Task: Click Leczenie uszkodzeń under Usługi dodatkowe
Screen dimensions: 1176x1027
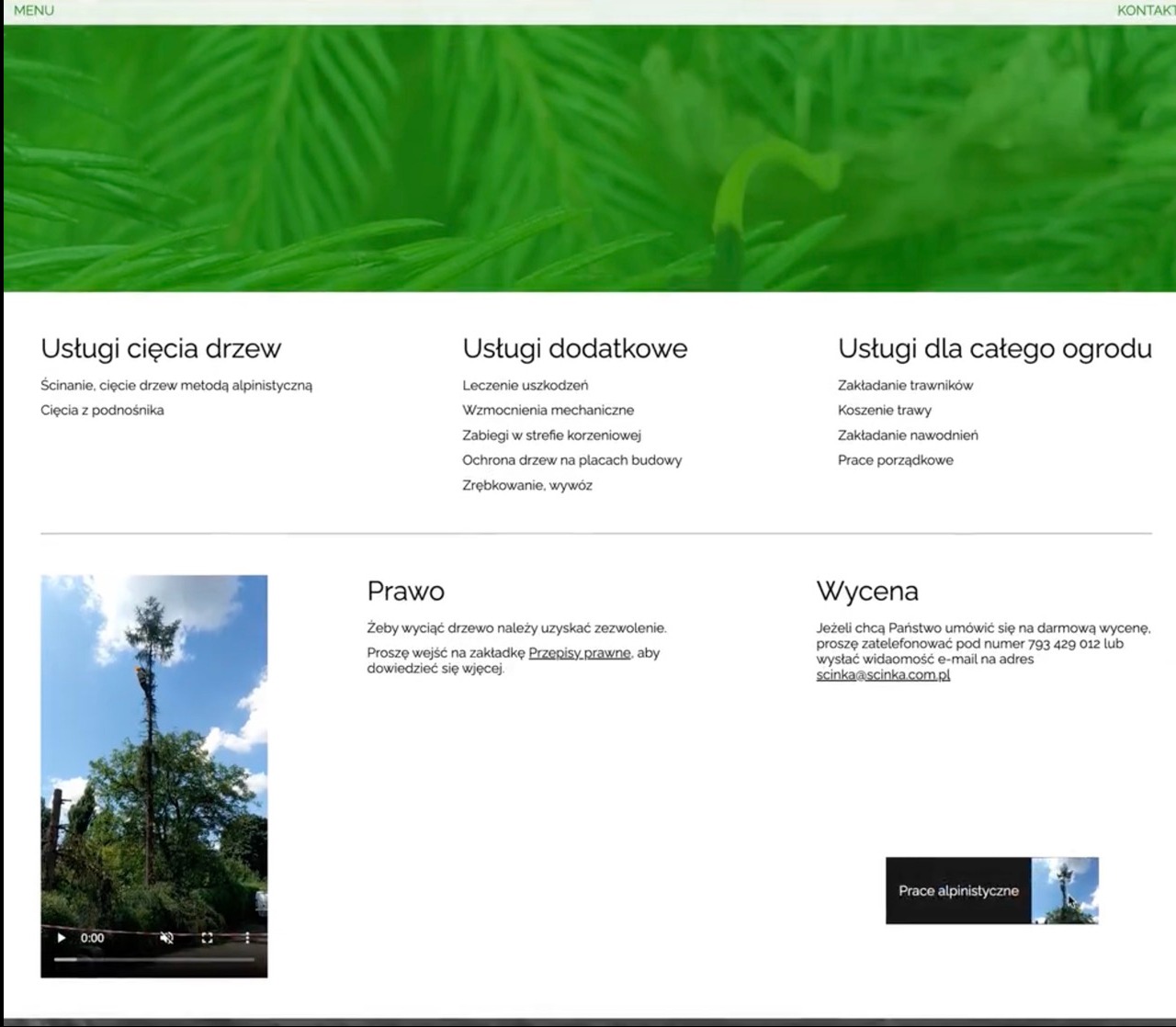Action: 526,385
